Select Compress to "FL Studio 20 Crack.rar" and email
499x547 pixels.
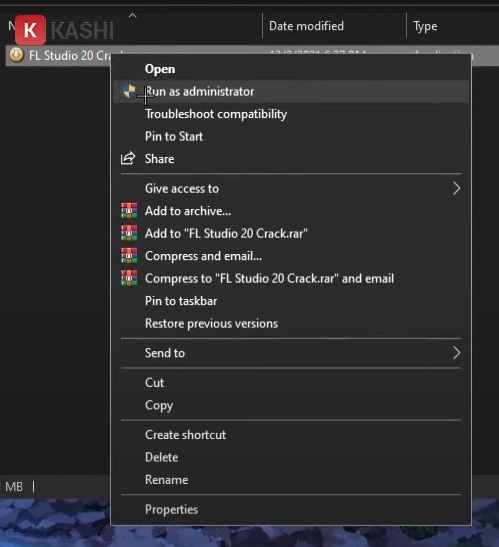pos(291,278)
